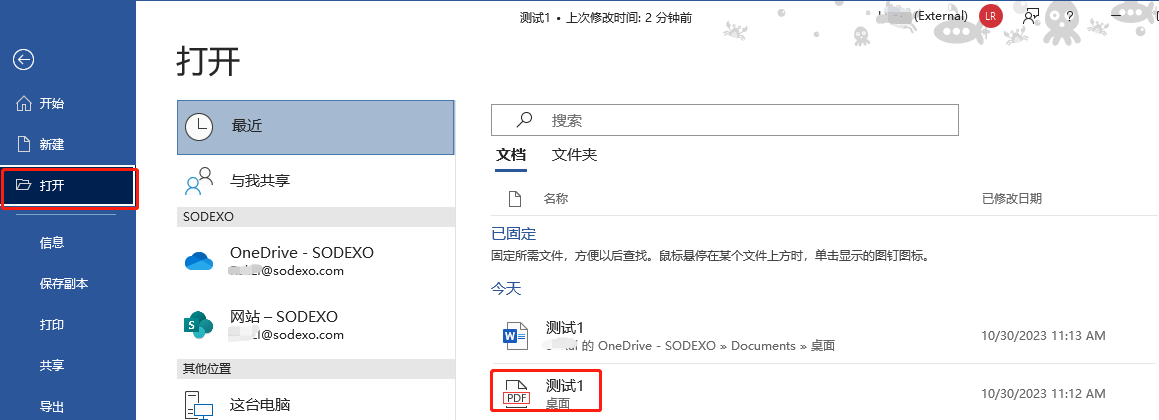Open 与我共享 shared files

coord(316,180)
